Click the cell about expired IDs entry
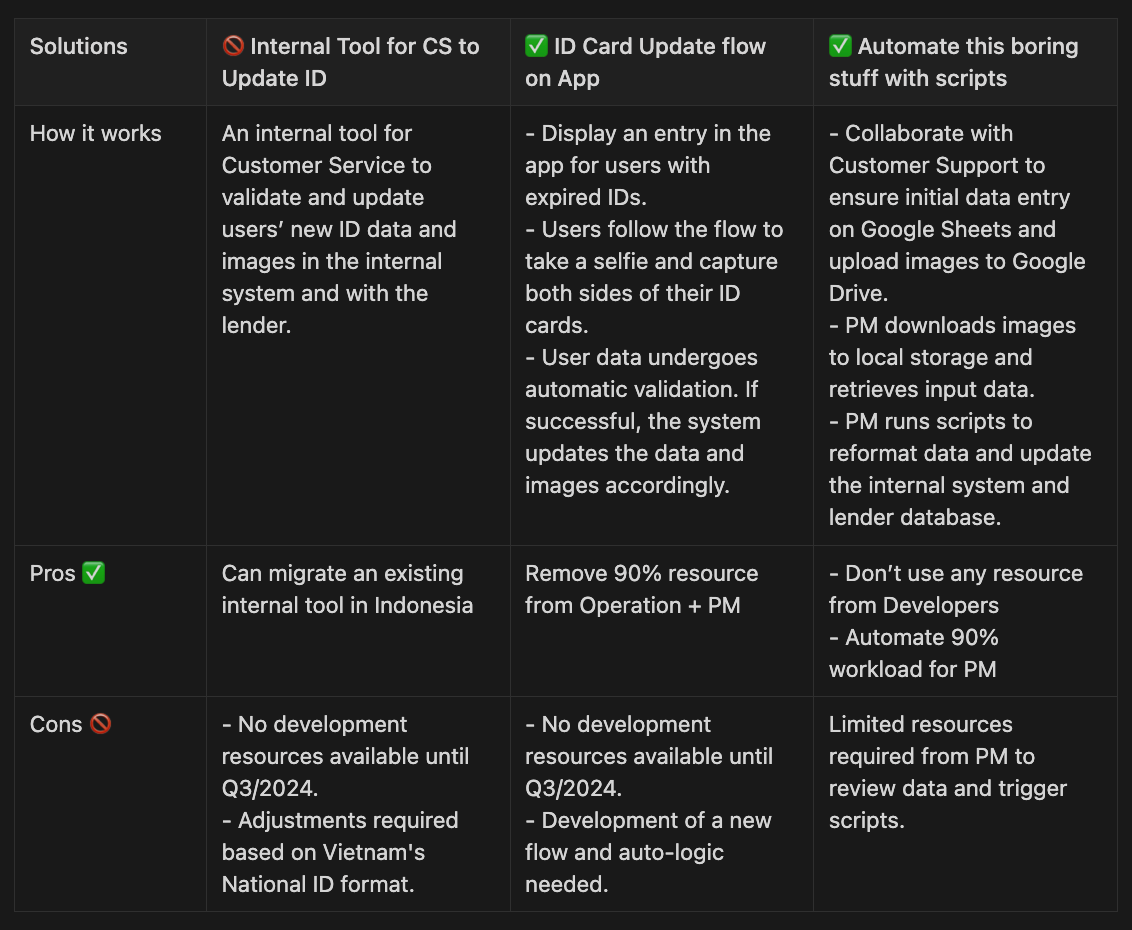This screenshot has width=1132, height=930. 662,326
